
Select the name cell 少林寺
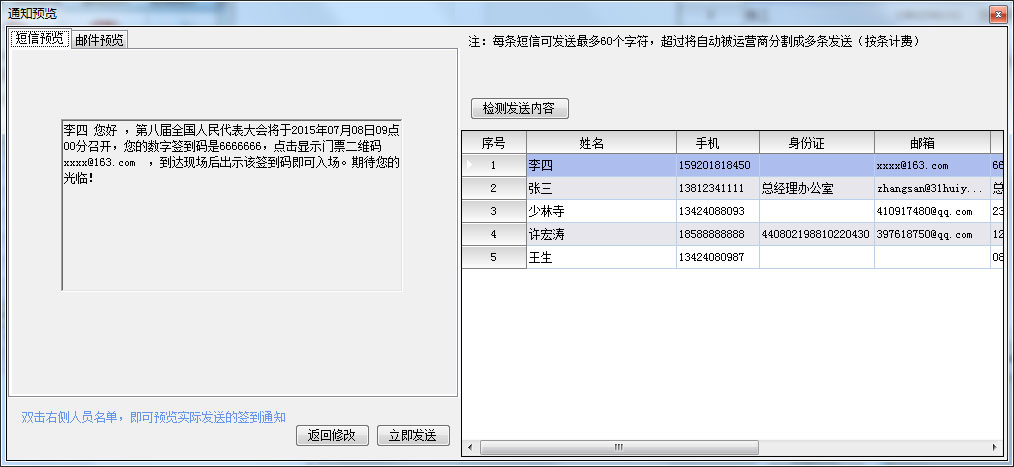point(601,211)
